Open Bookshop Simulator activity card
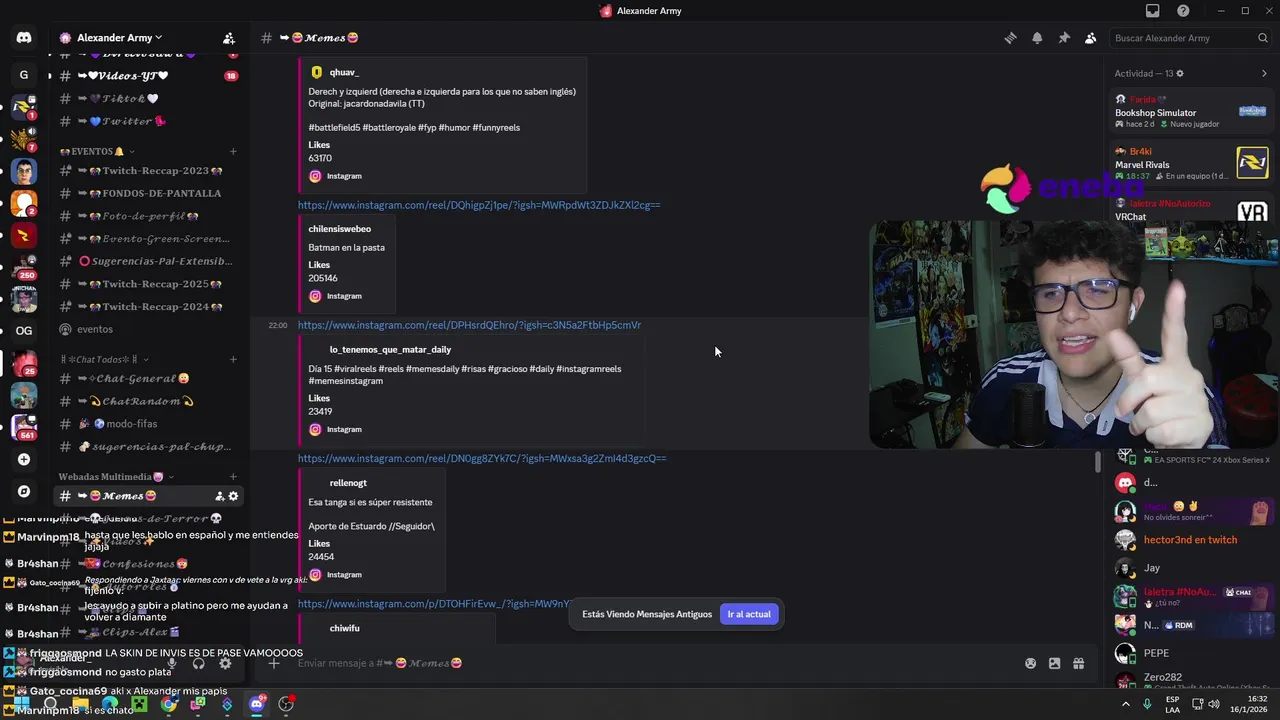 1192,111
